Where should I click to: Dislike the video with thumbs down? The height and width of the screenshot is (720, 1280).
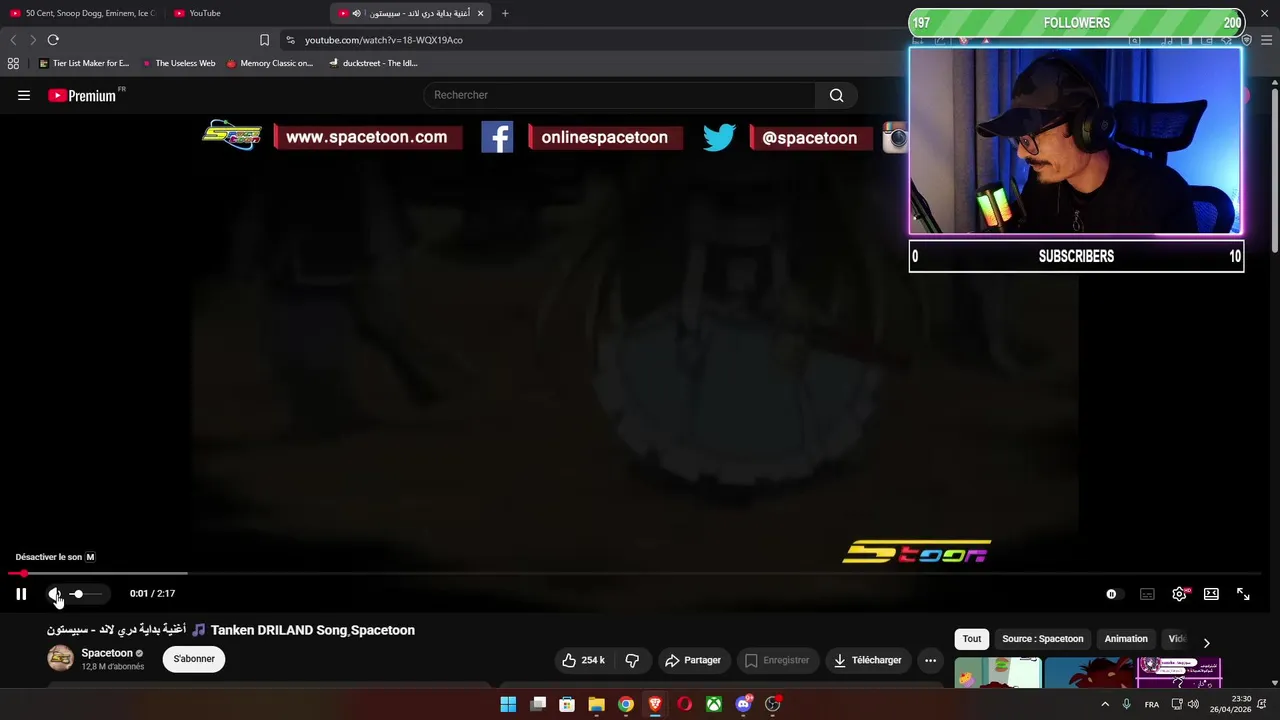click(632, 660)
